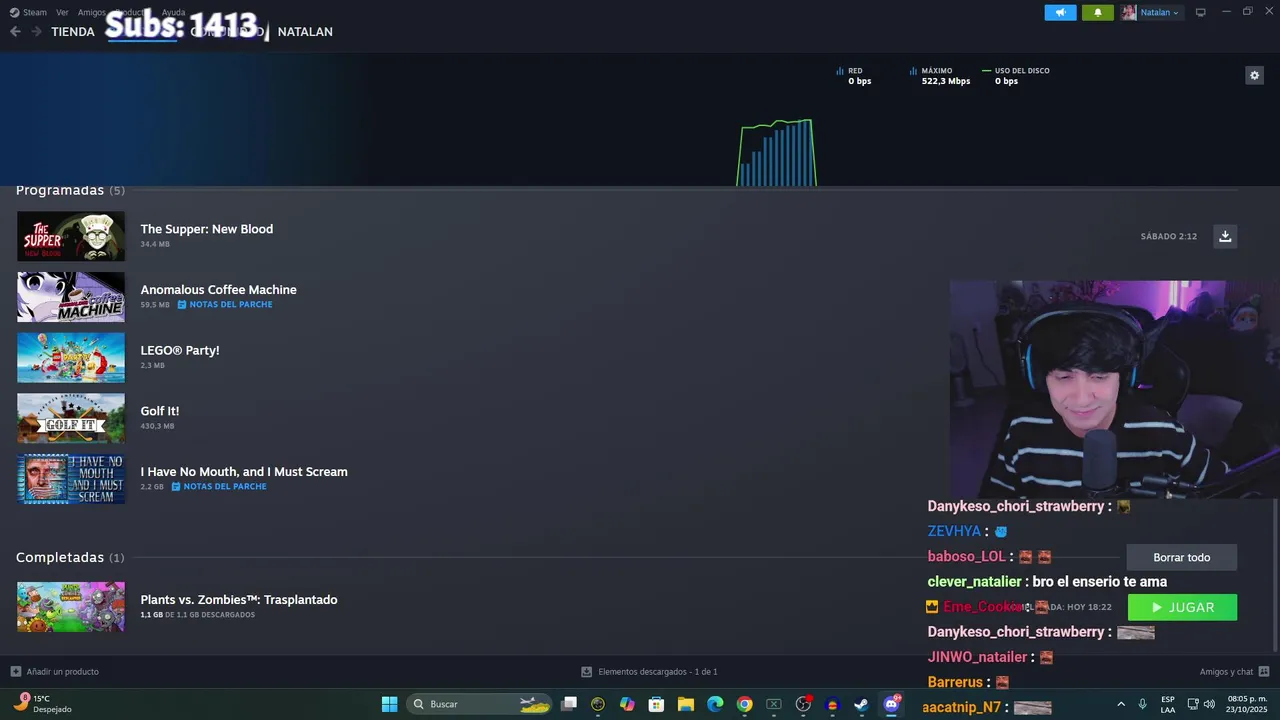1280x720 pixels.
Task: Open the Ver menu
Action: click(x=62, y=12)
